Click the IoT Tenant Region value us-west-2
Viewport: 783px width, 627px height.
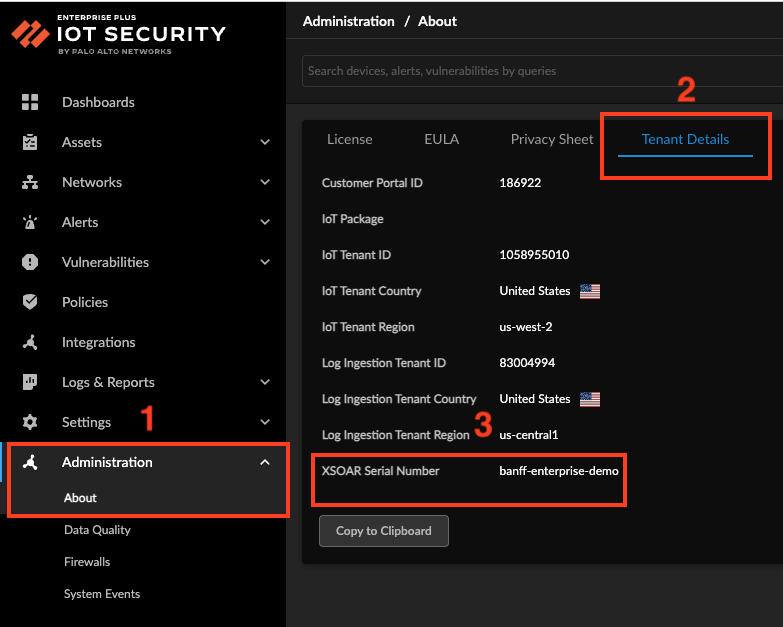525,326
